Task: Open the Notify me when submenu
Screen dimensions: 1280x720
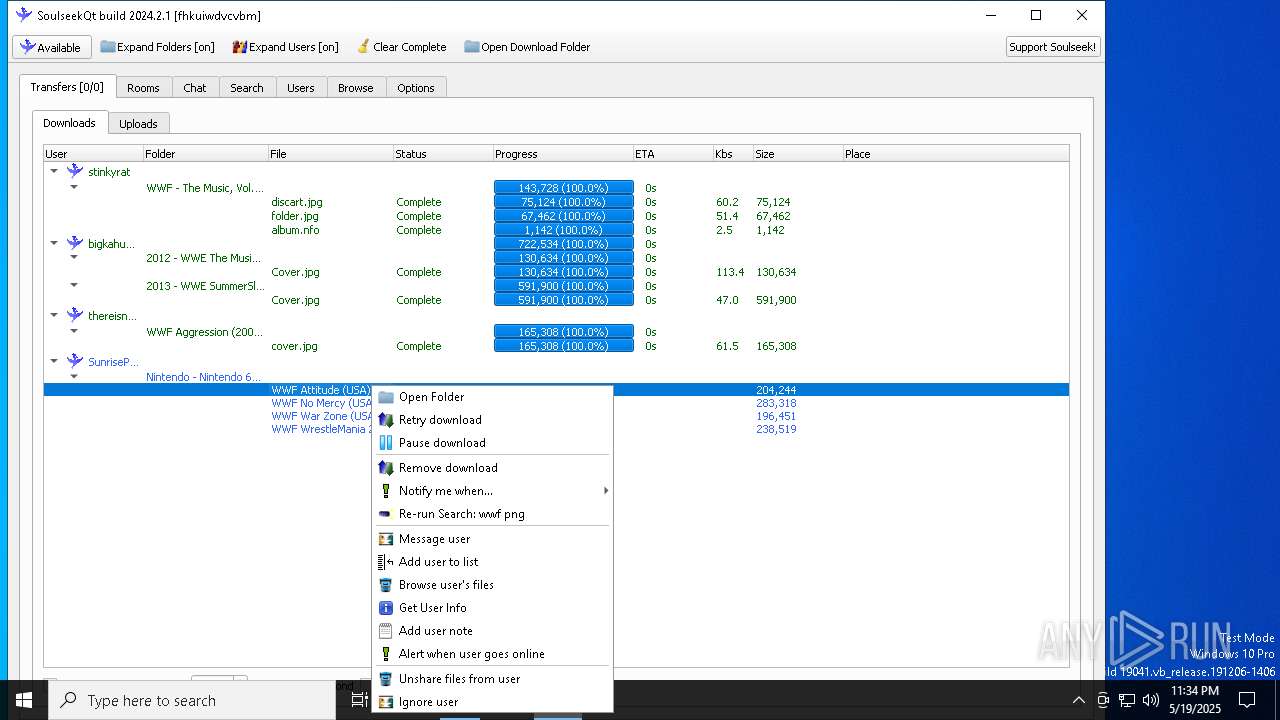Action: pos(492,491)
